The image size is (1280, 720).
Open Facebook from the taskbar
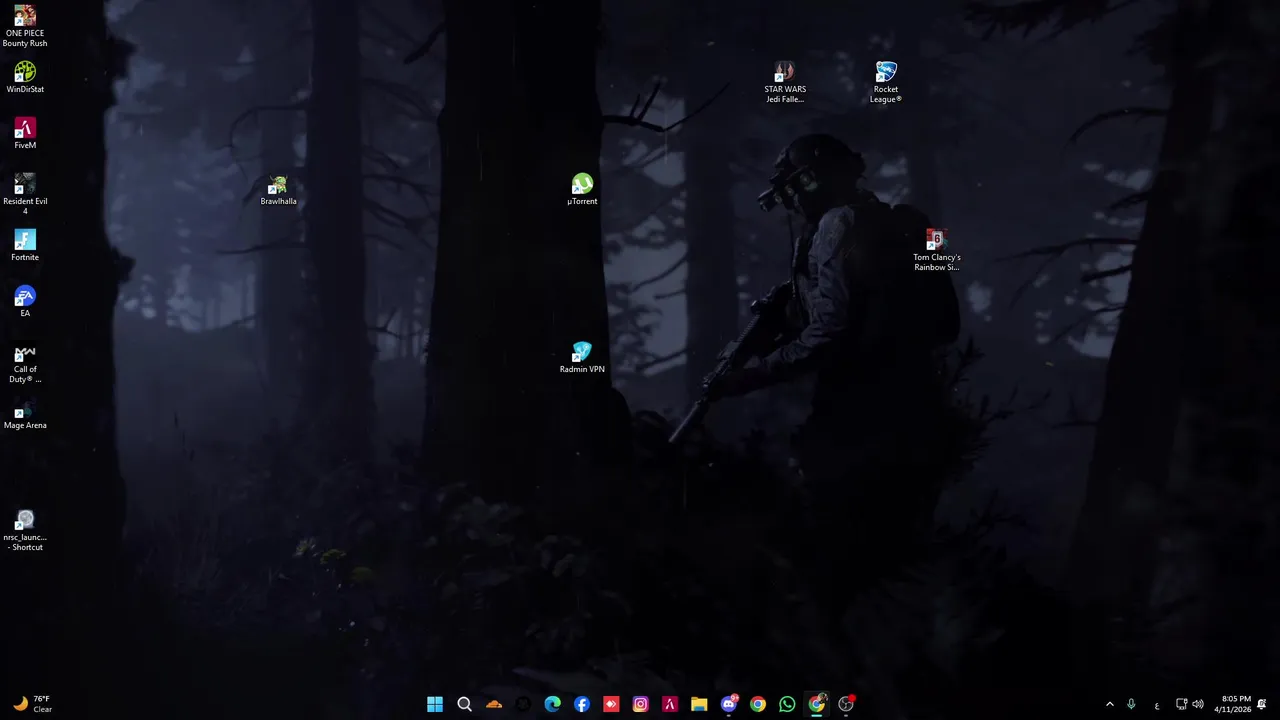point(582,704)
